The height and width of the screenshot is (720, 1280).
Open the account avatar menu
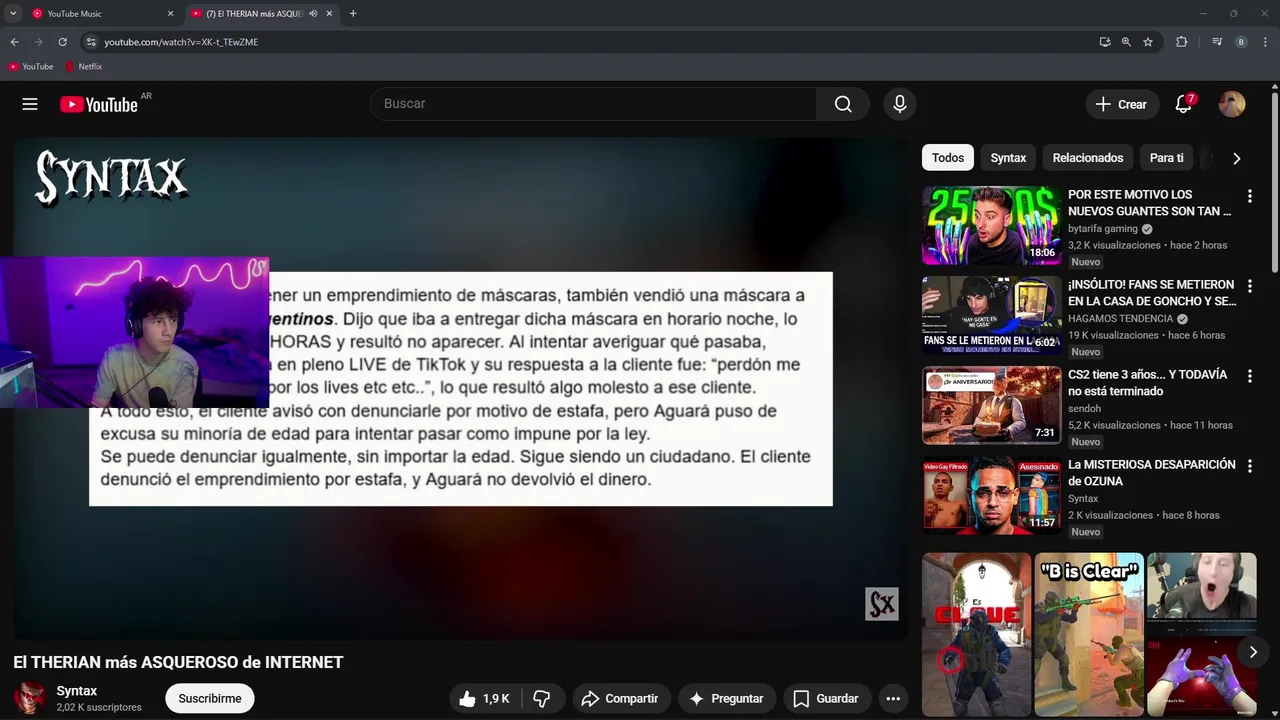pyautogui.click(x=1232, y=104)
